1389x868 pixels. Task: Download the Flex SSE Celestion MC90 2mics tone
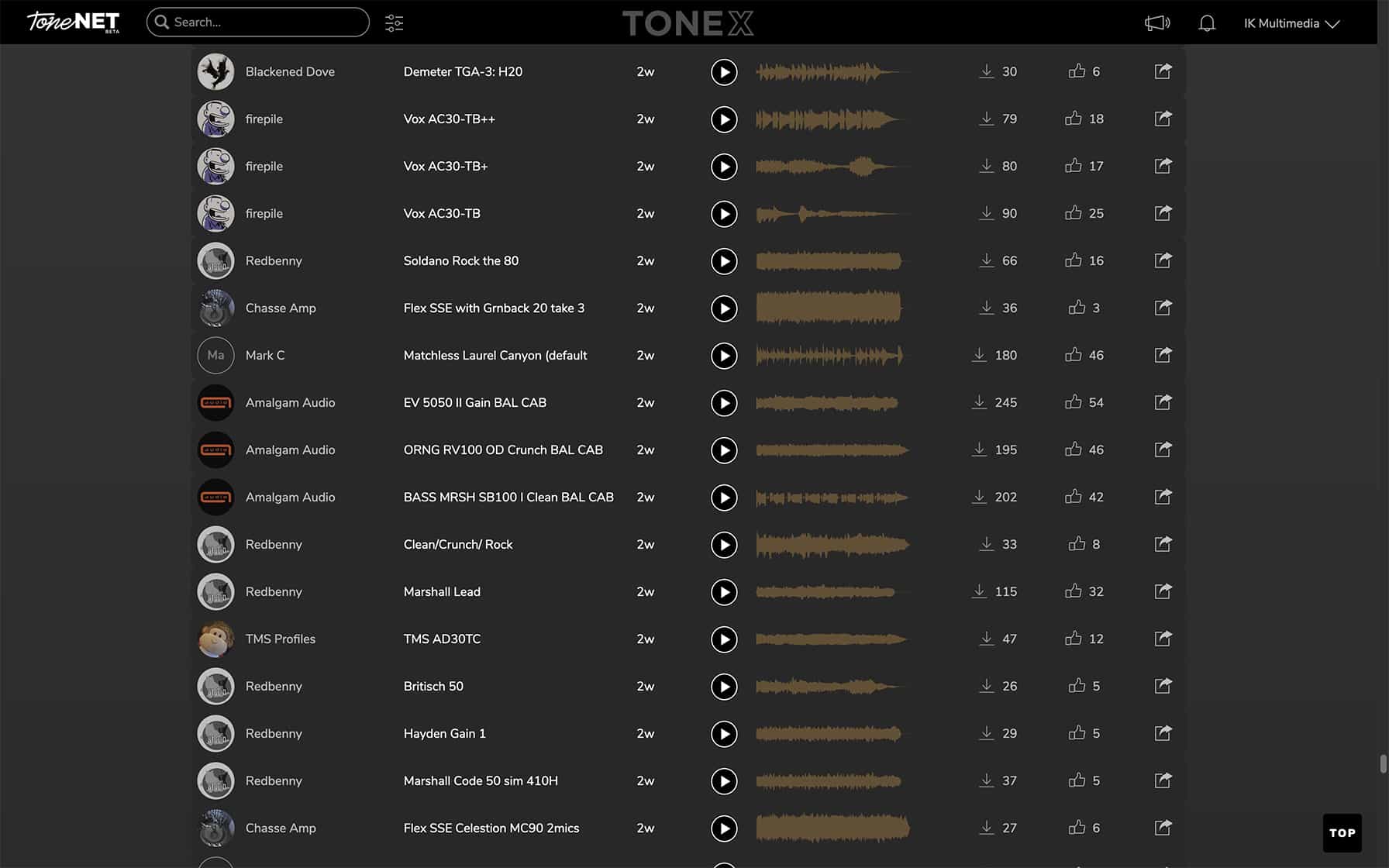click(x=986, y=828)
